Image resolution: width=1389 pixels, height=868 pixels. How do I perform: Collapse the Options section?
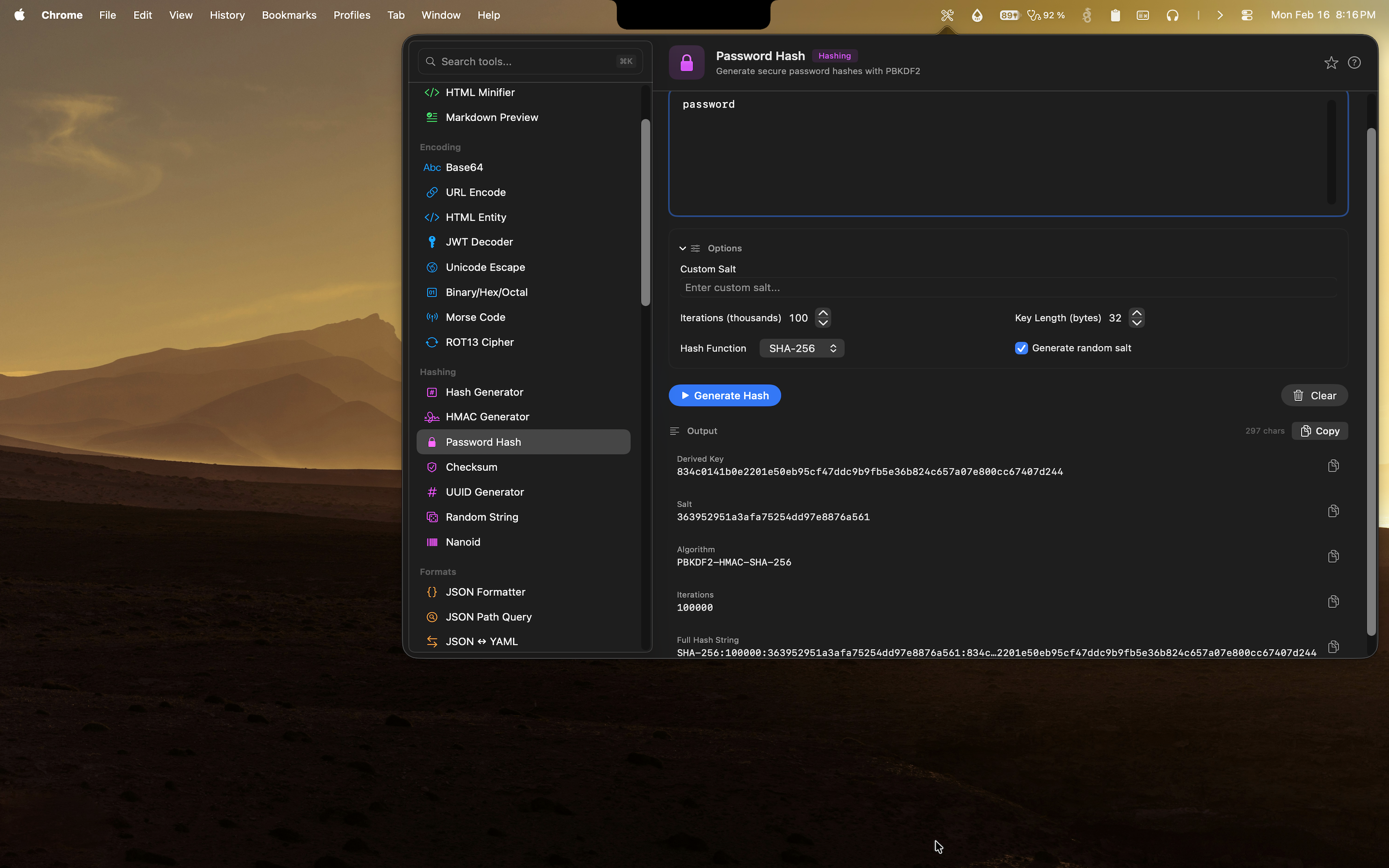pyautogui.click(x=682, y=248)
